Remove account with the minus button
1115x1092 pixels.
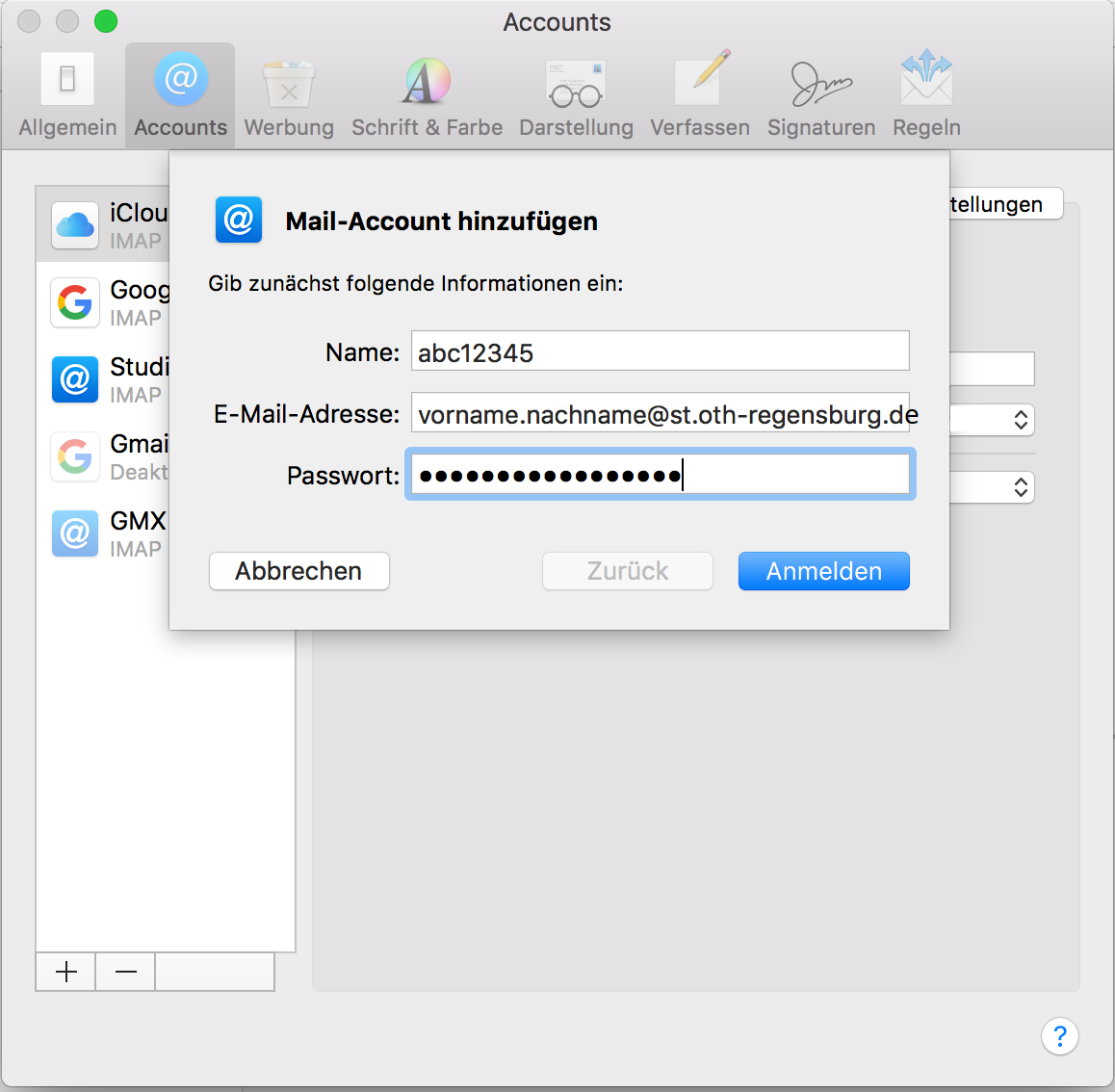click(x=125, y=972)
